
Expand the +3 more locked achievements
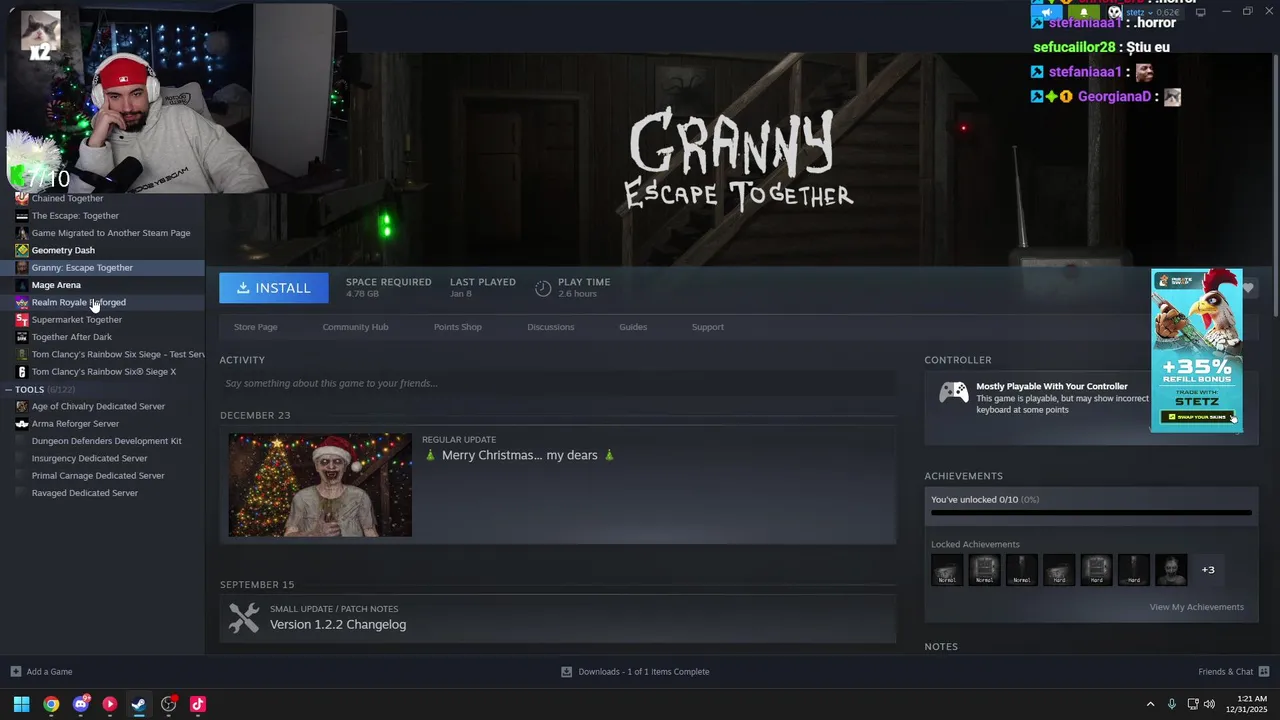(x=1208, y=570)
